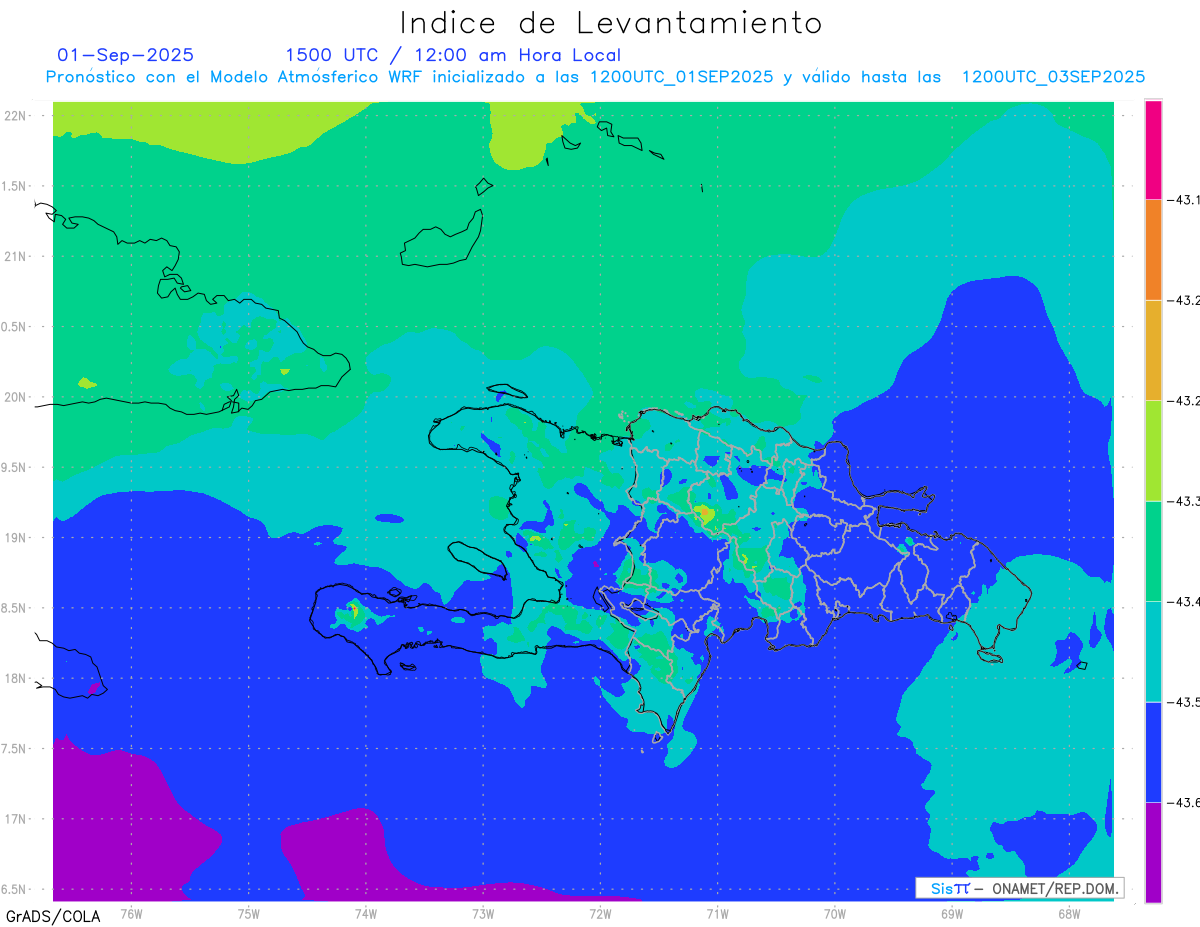
Task: Click the "18N" latitude label
Action: click(17, 679)
